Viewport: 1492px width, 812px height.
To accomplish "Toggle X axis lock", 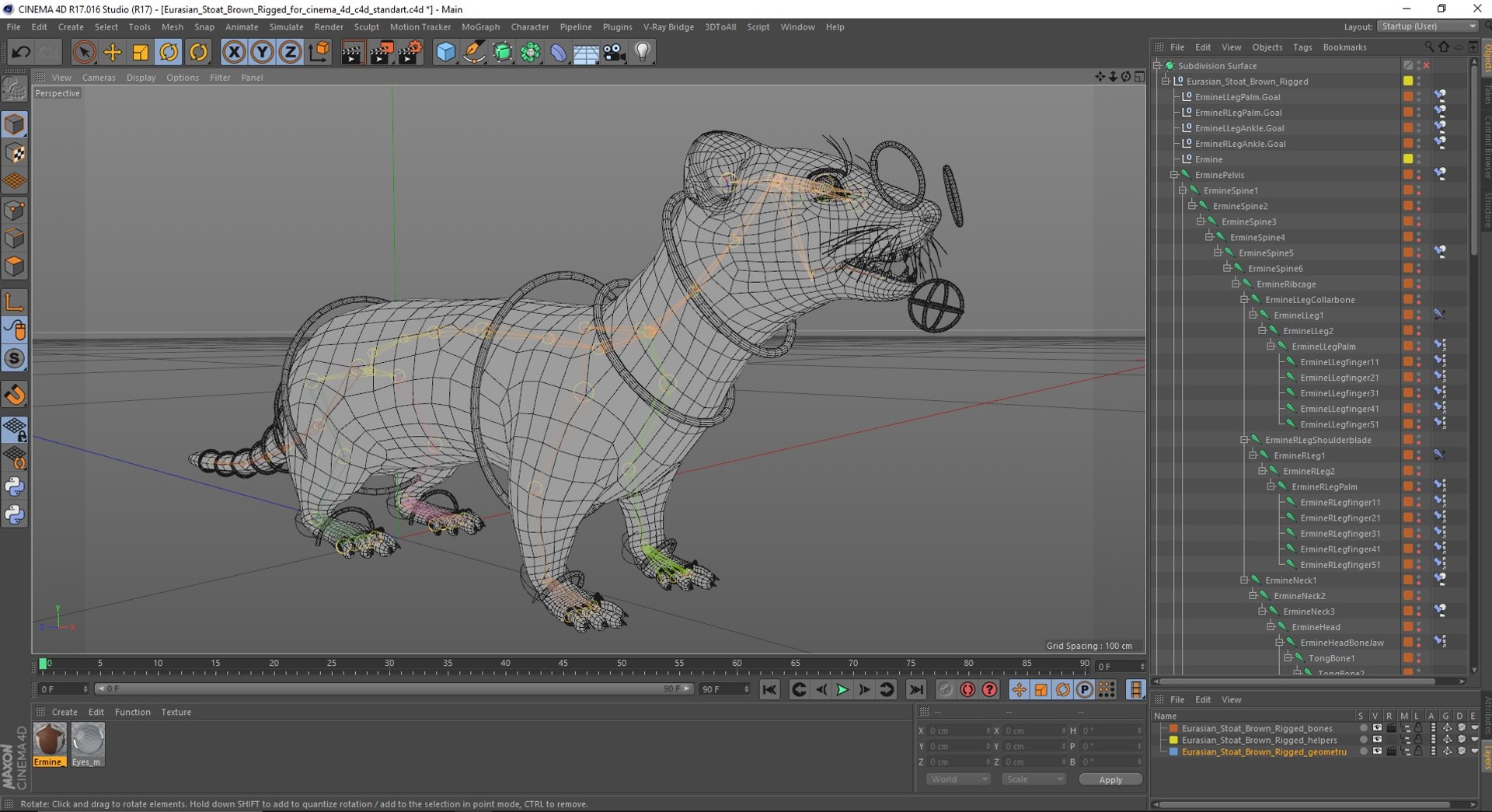I will tap(233, 52).
